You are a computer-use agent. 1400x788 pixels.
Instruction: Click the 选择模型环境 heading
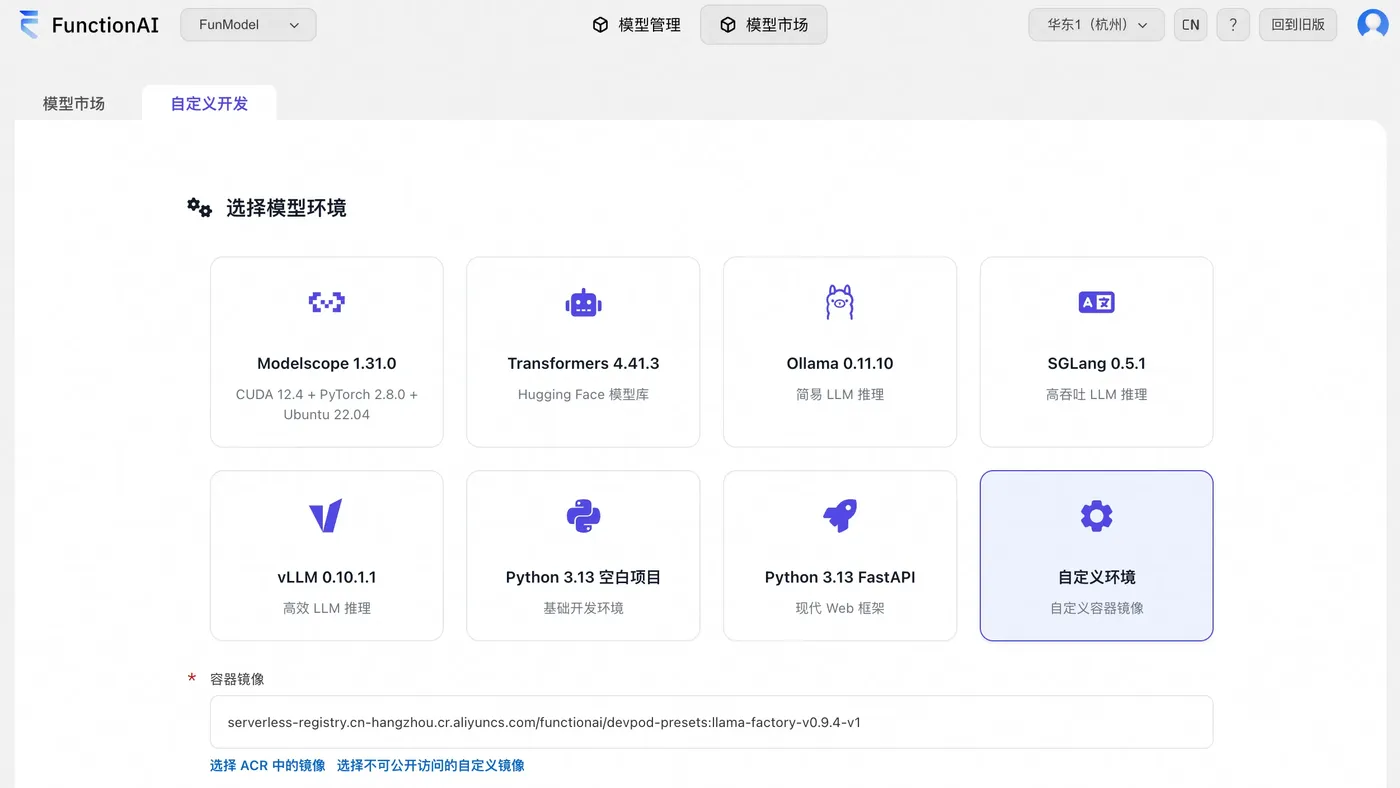coord(286,208)
